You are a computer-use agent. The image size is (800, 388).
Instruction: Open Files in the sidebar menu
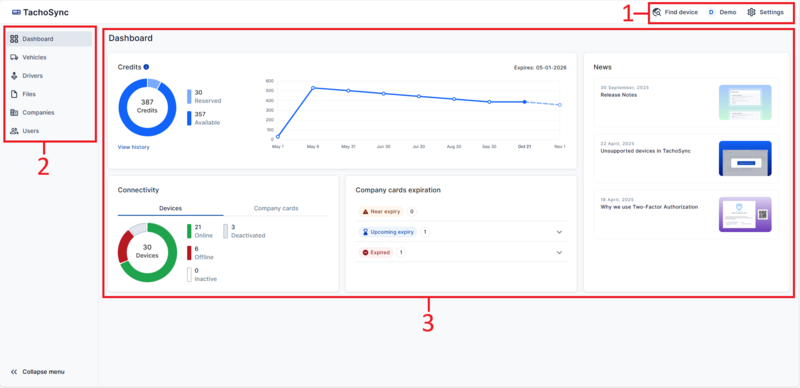point(49,94)
